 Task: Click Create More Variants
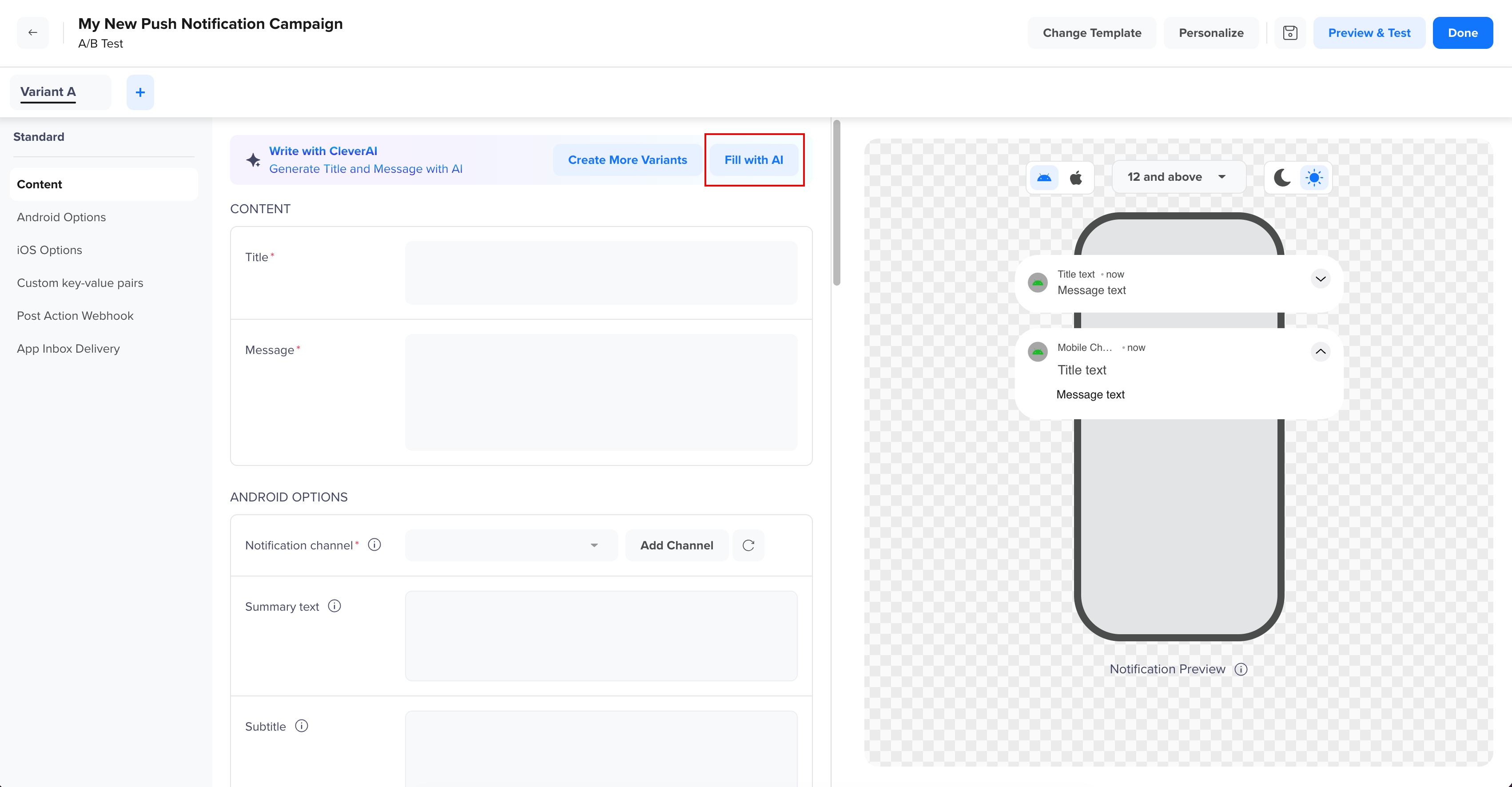pos(628,159)
